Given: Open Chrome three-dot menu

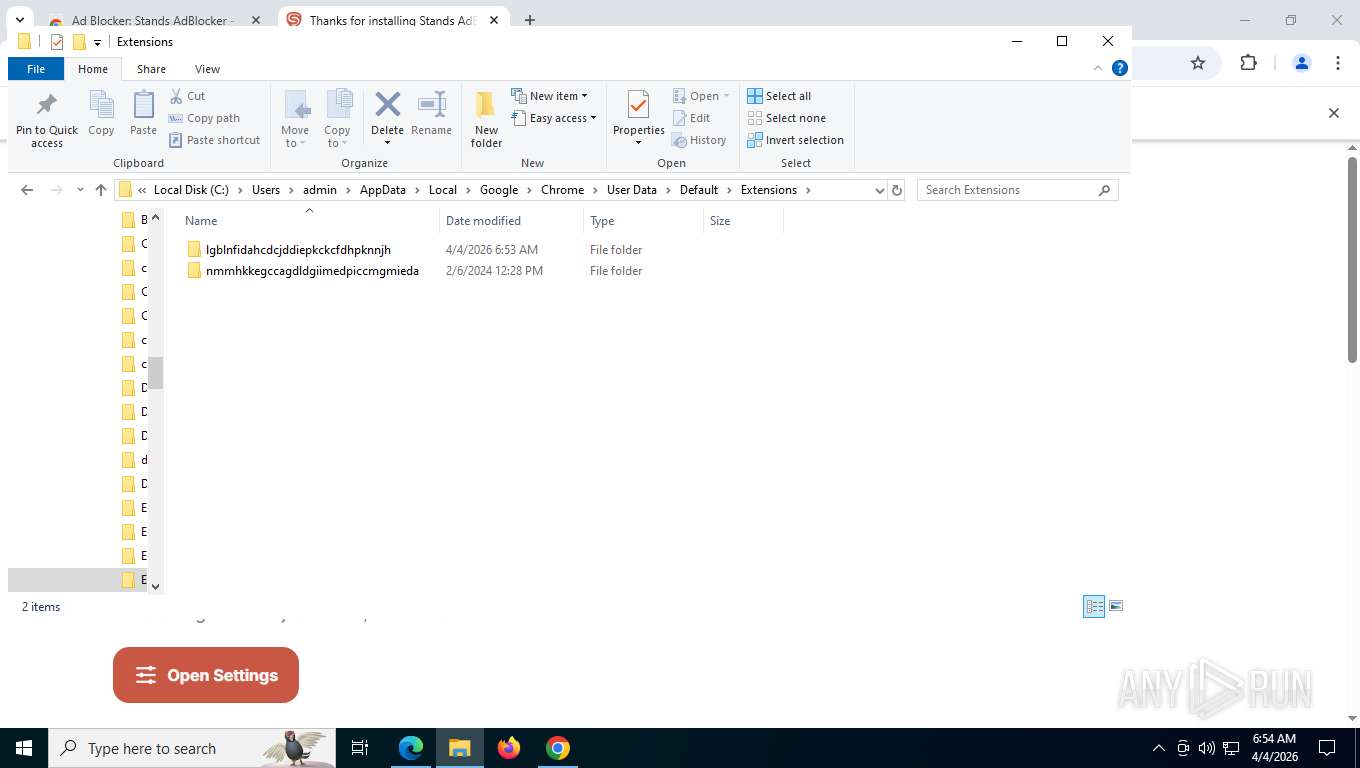Looking at the screenshot, I should pyautogui.click(x=1338, y=63).
